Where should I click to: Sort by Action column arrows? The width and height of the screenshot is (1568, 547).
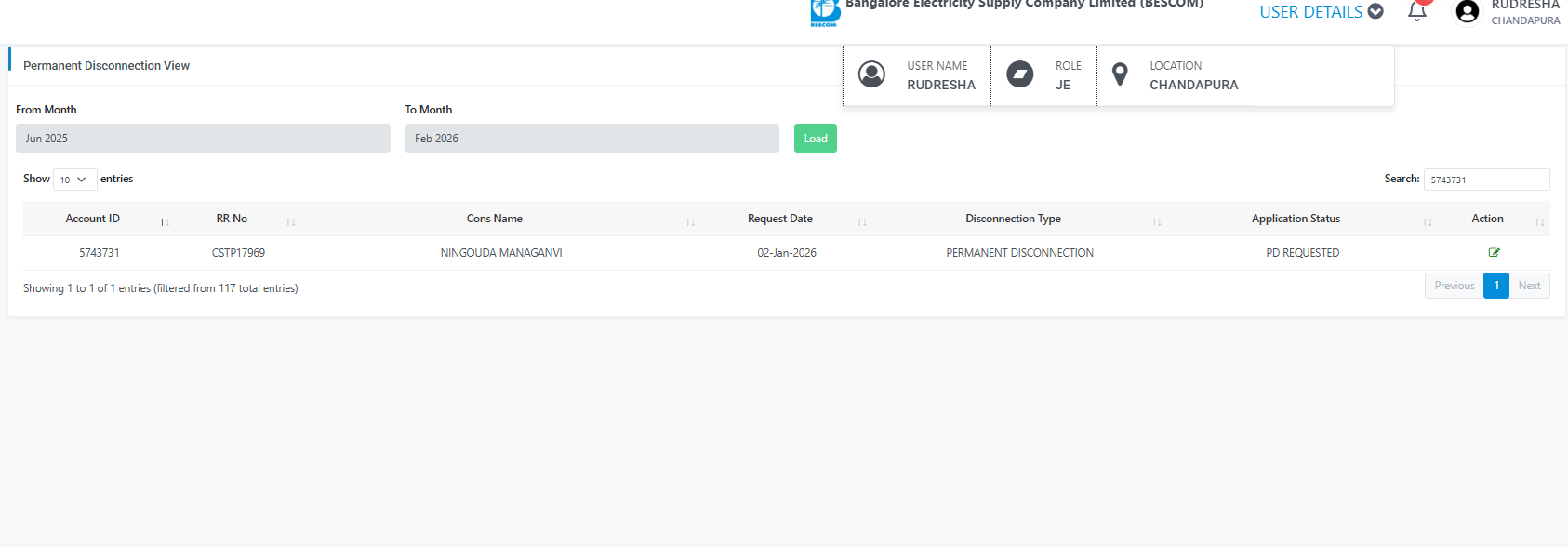[1539, 221]
